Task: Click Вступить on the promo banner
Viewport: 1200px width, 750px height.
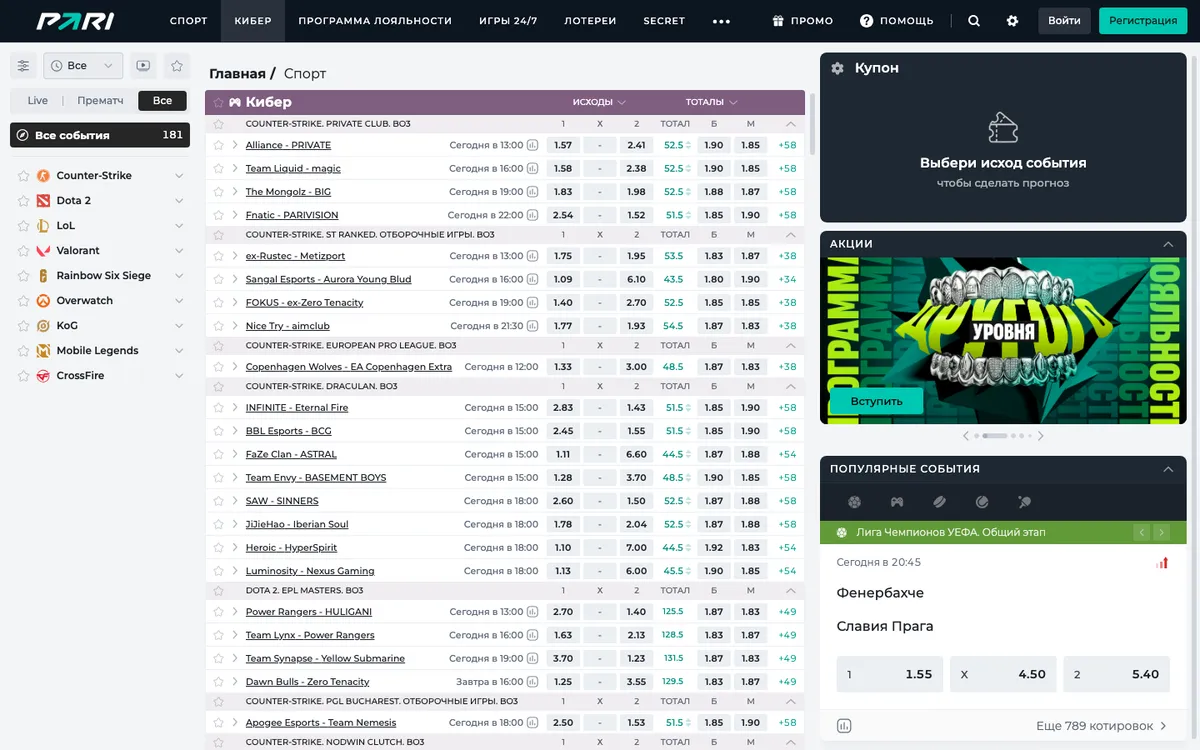Action: pyautogui.click(x=876, y=401)
